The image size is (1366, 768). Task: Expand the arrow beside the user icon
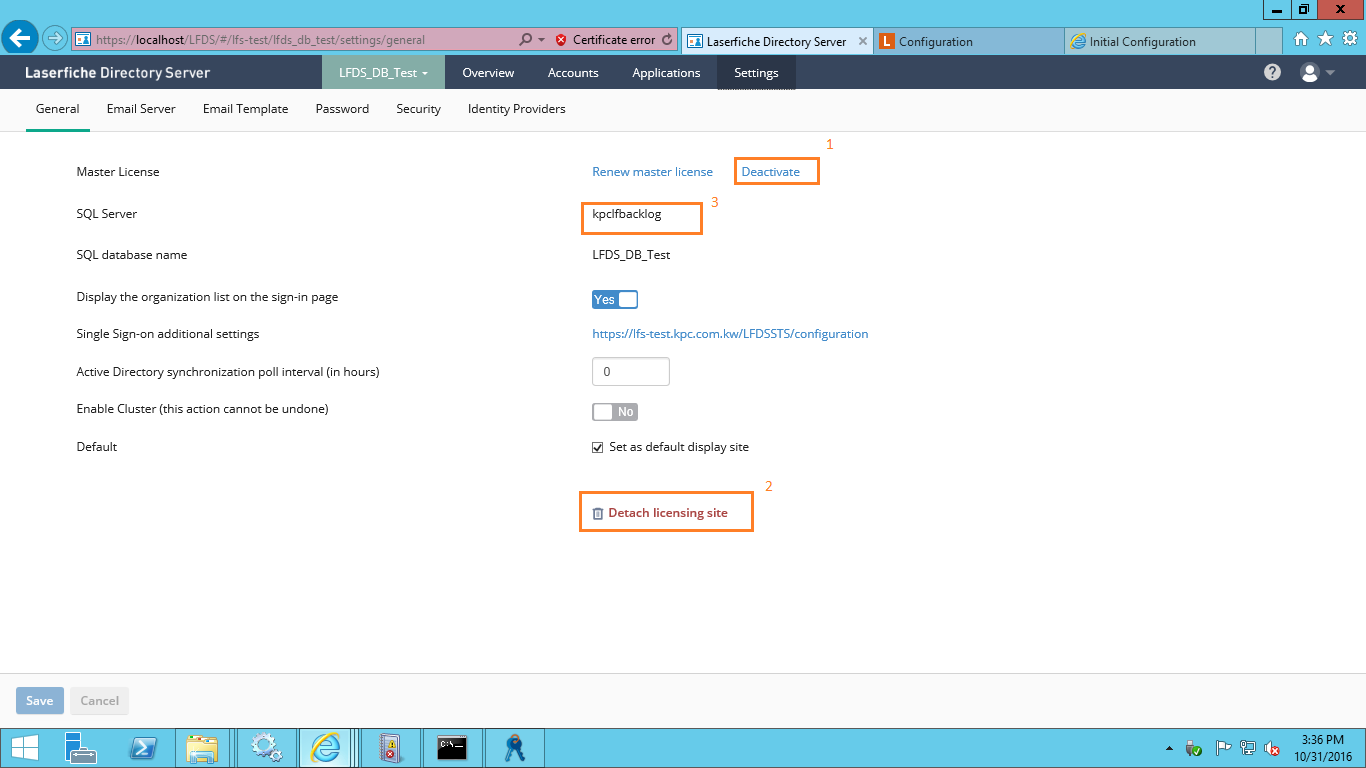1330,73
